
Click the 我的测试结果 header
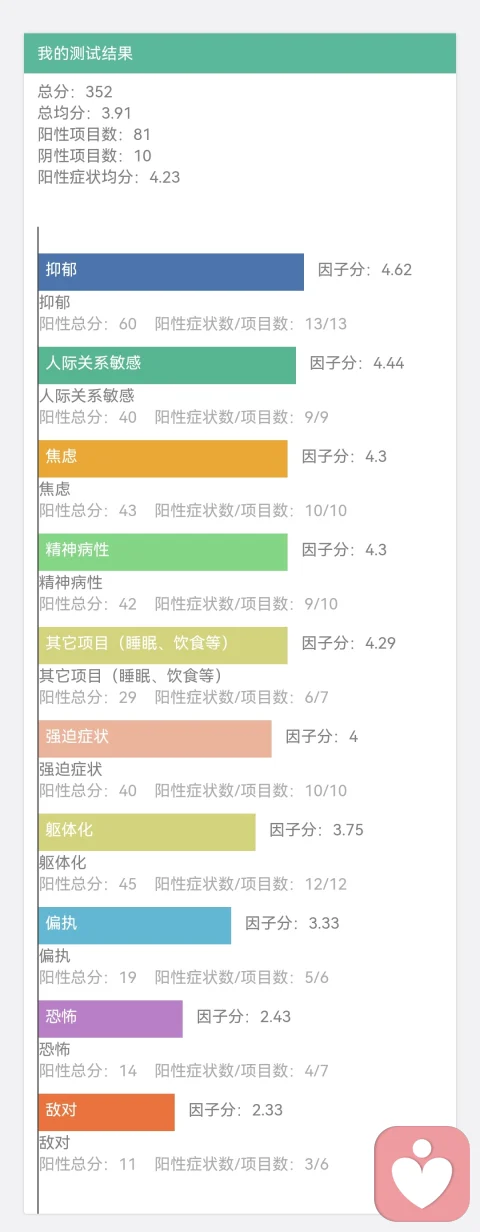click(240, 53)
